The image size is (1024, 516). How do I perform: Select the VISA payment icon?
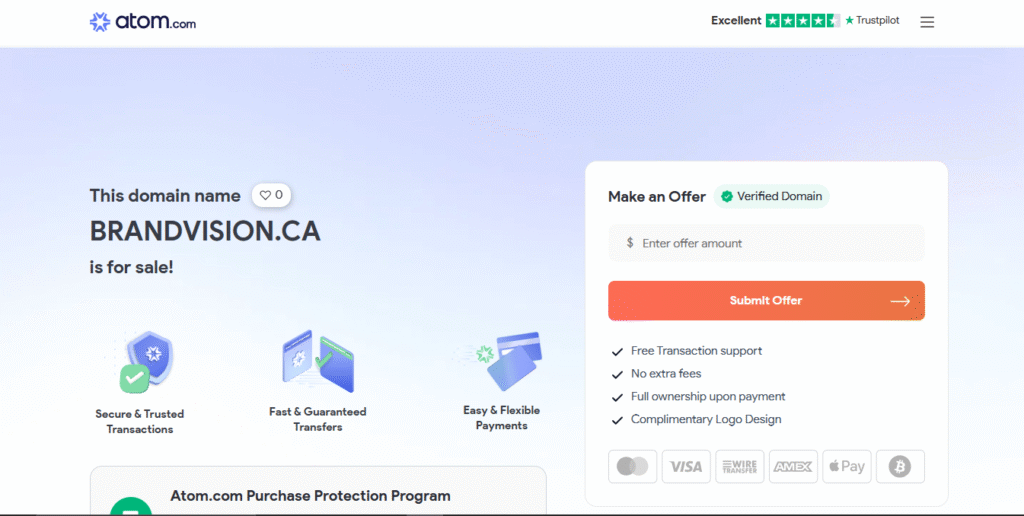pyautogui.click(x=686, y=466)
